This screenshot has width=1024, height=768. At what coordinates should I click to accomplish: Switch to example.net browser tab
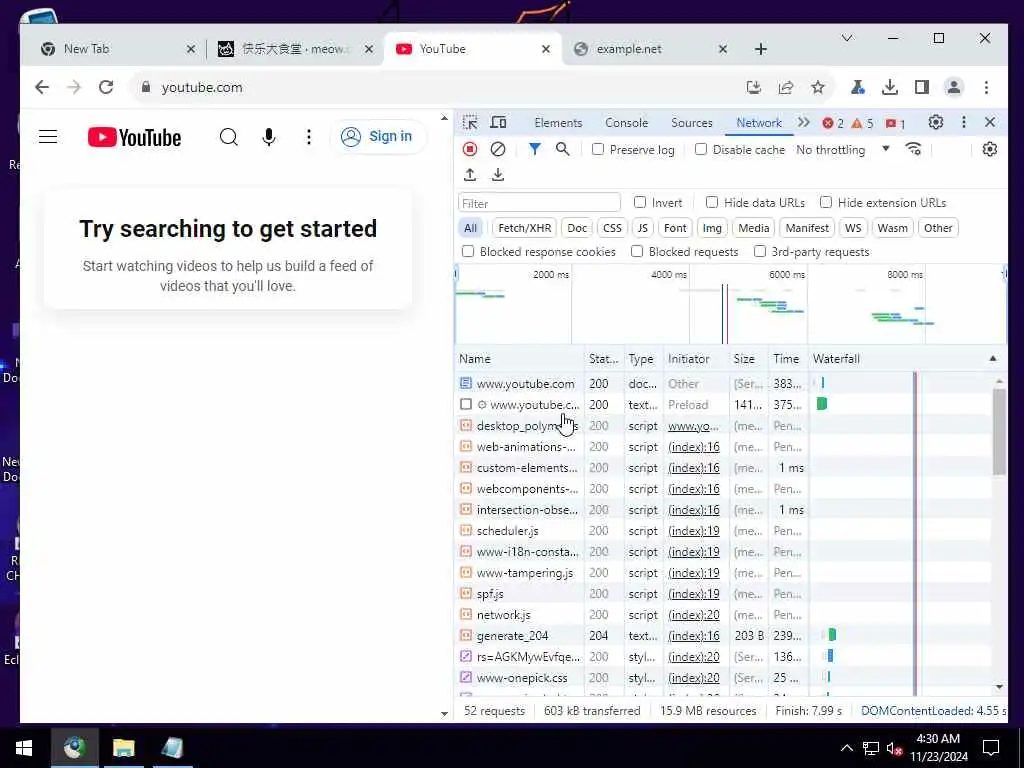coord(648,49)
